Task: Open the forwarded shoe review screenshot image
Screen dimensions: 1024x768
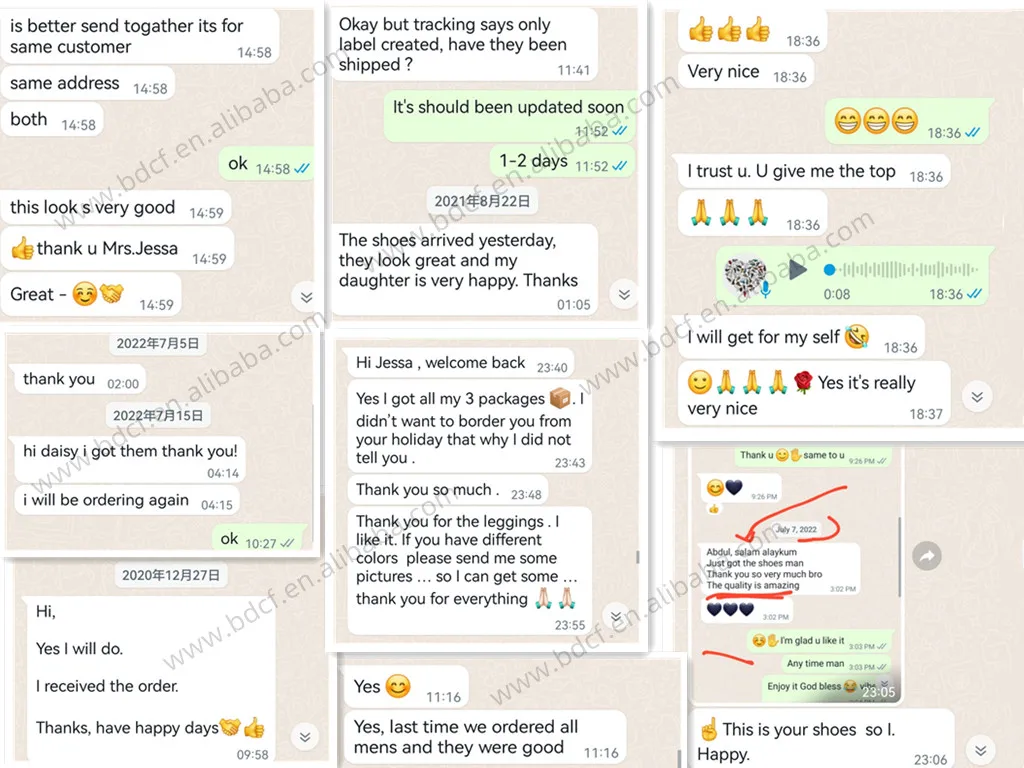Action: [x=795, y=576]
